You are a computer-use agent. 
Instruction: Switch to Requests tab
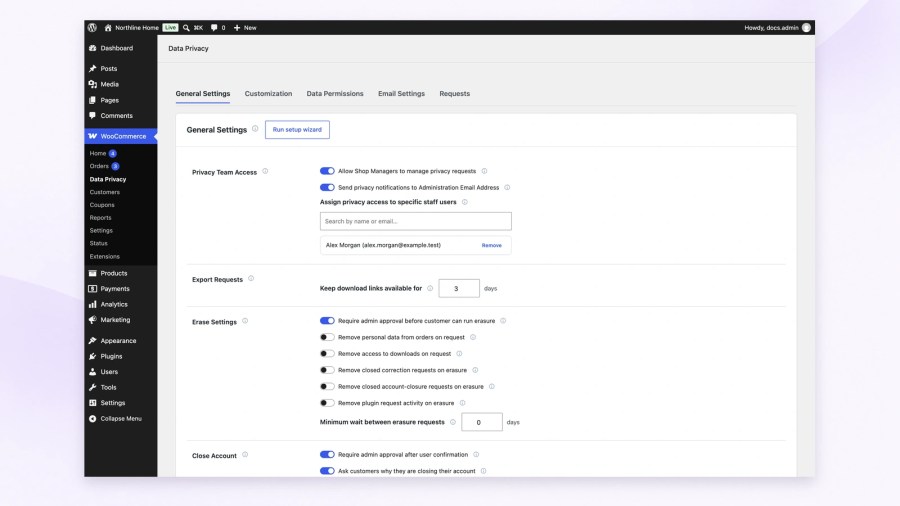tap(455, 94)
